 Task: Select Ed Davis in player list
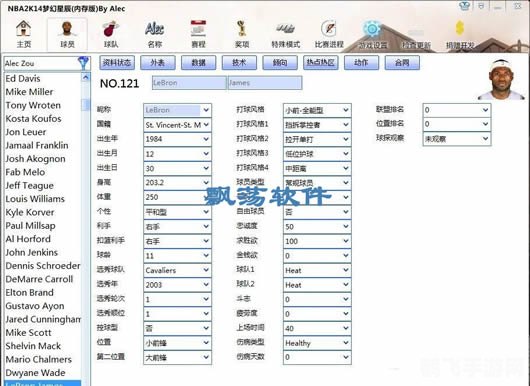click(23, 78)
